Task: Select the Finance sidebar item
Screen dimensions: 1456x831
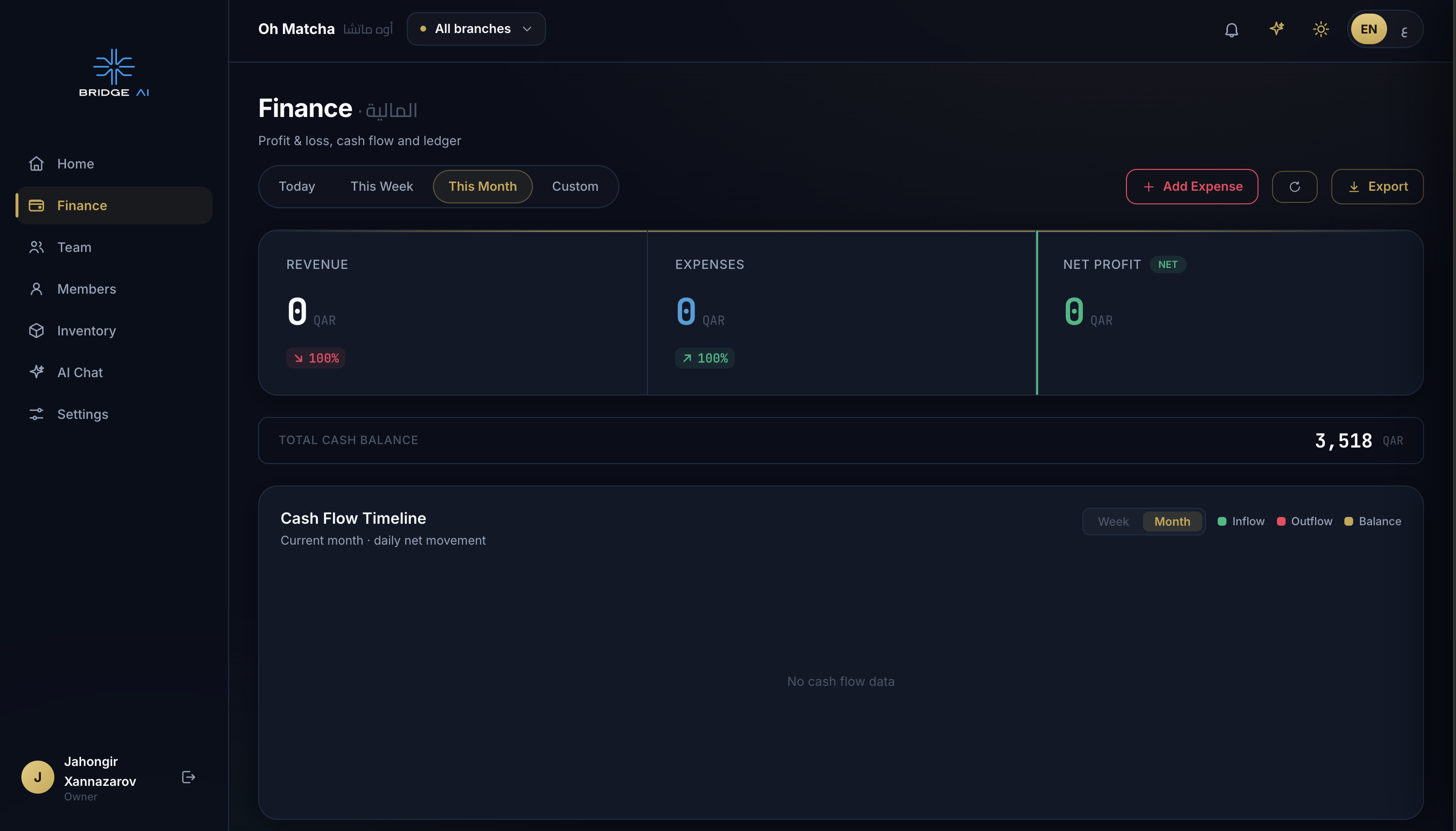Action: 114,205
